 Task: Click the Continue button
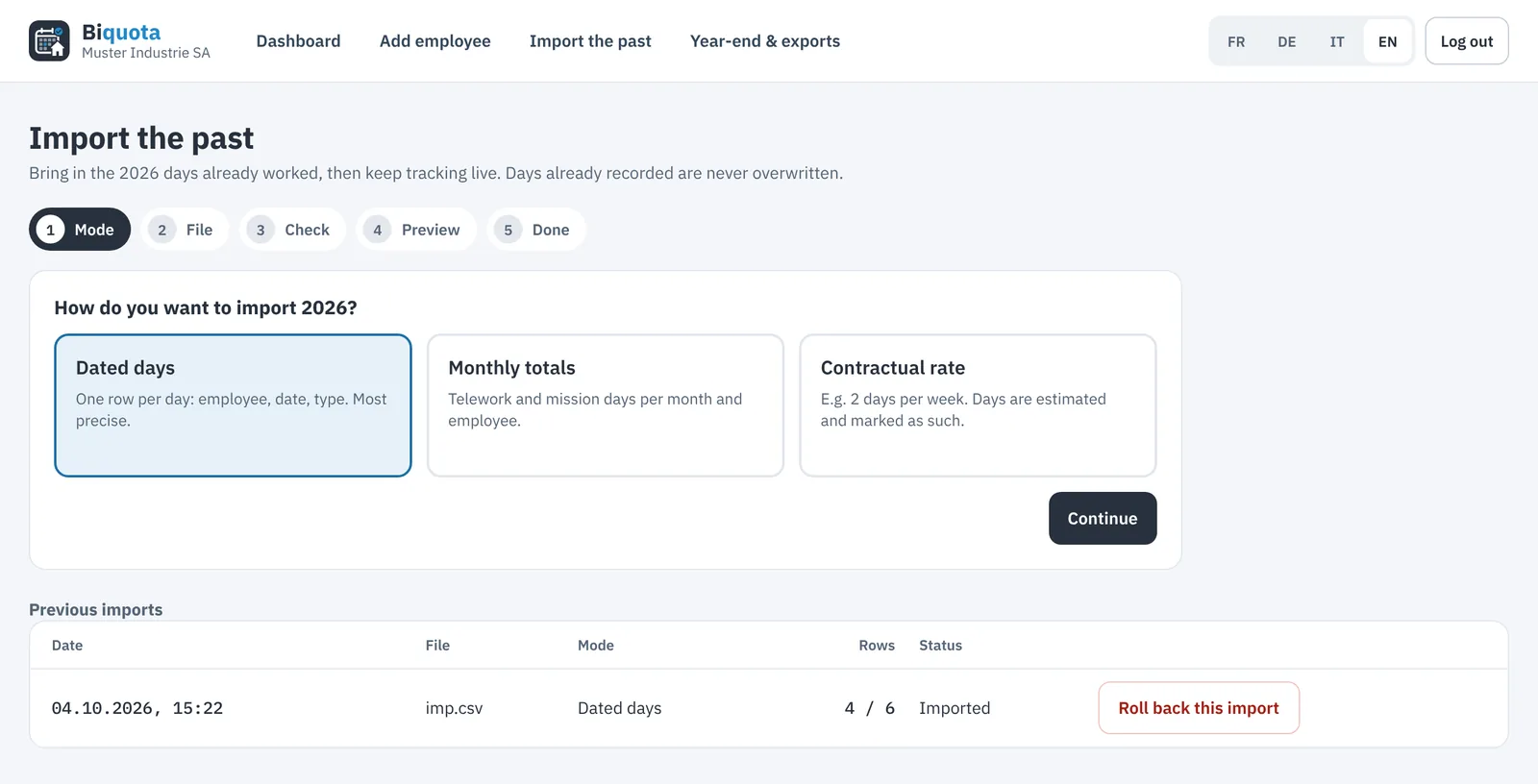pos(1103,518)
